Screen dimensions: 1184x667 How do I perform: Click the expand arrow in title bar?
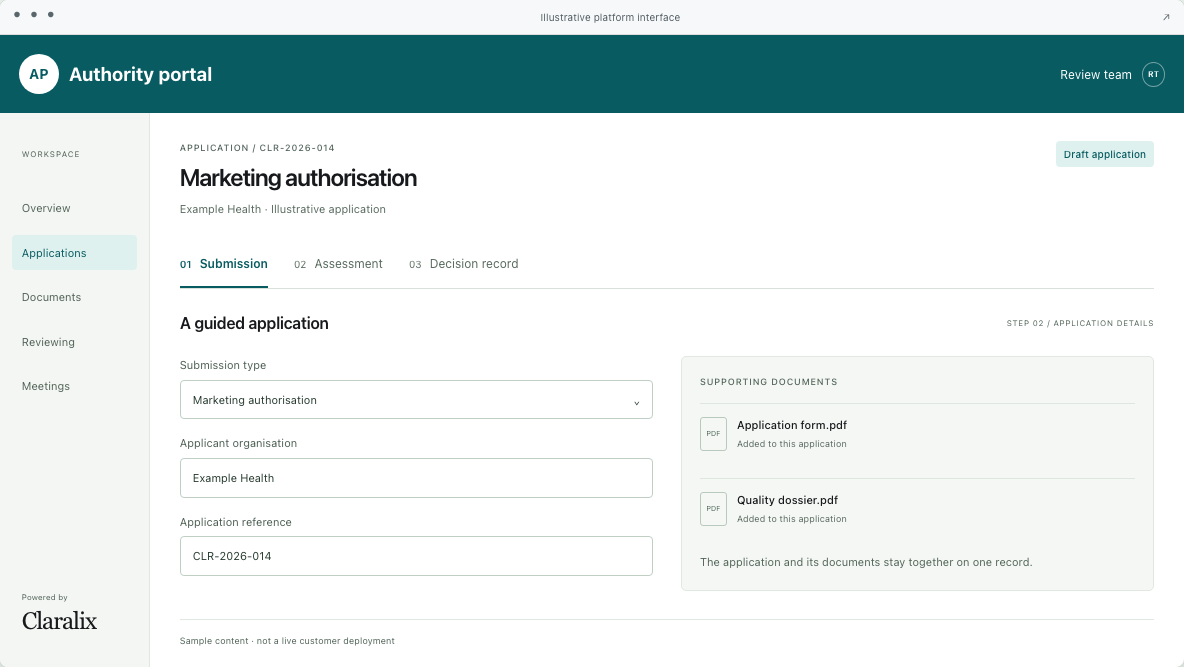[x=1166, y=17]
